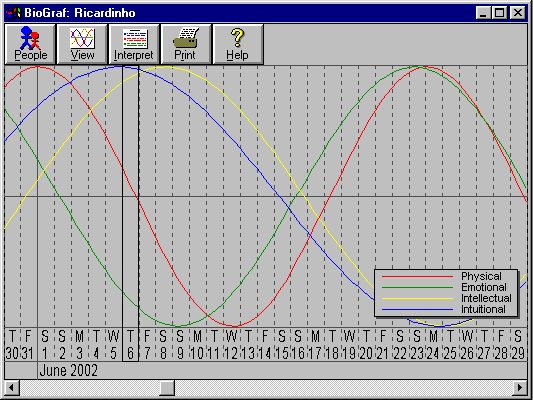Click the Intuitional legend label
This screenshot has width=533, height=400.
pos(483,309)
